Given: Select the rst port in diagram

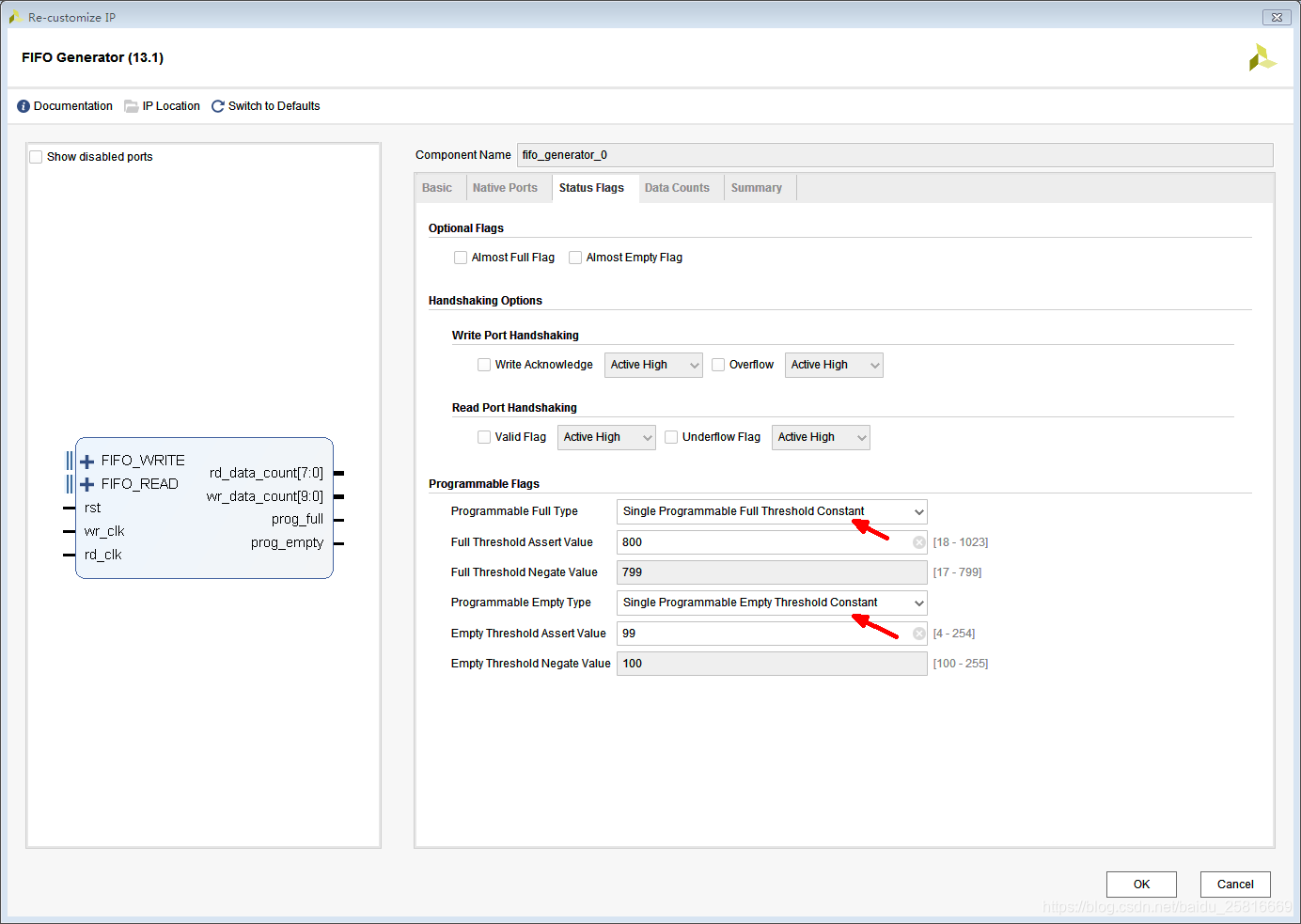Looking at the screenshot, I should click(x=92, y=508).
